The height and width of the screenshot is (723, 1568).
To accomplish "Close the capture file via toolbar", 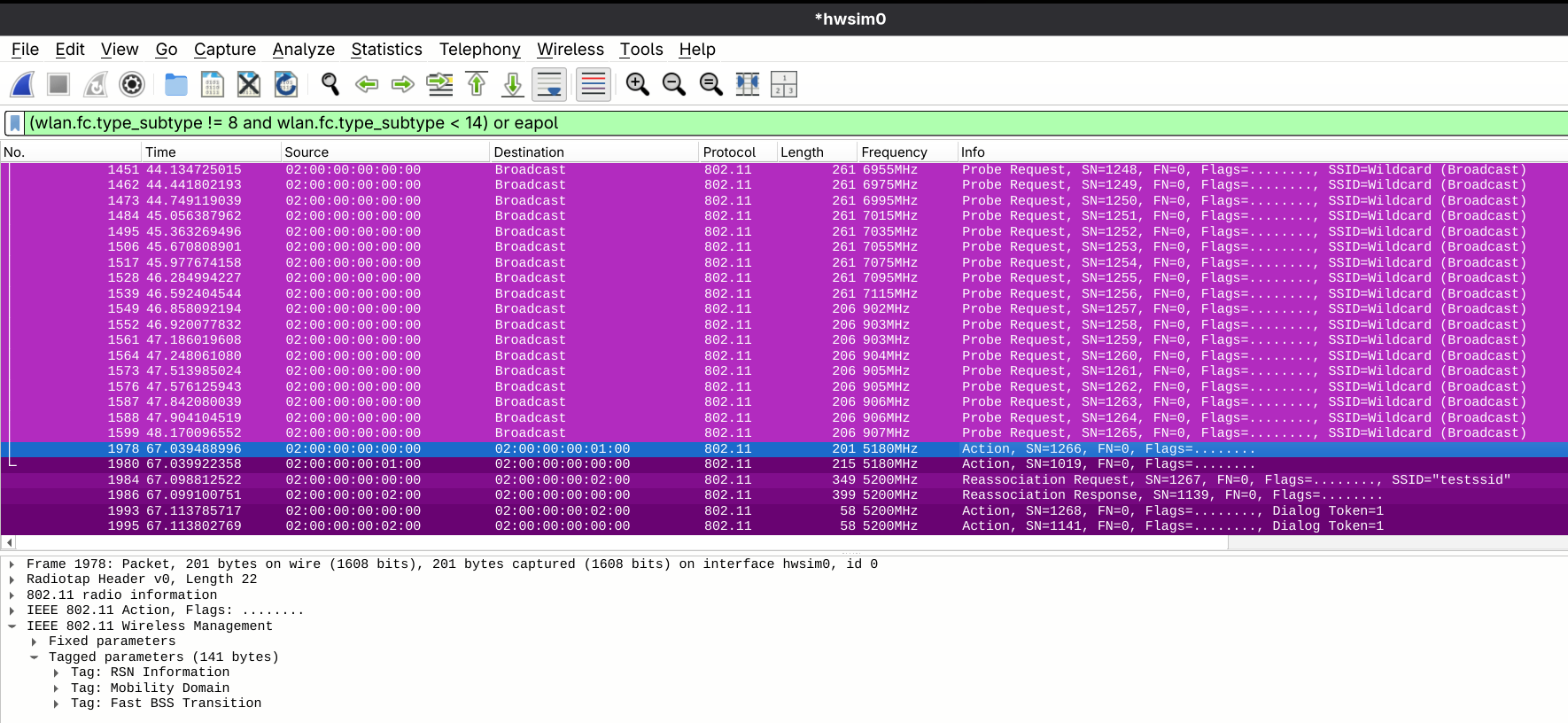I will 249,84.
